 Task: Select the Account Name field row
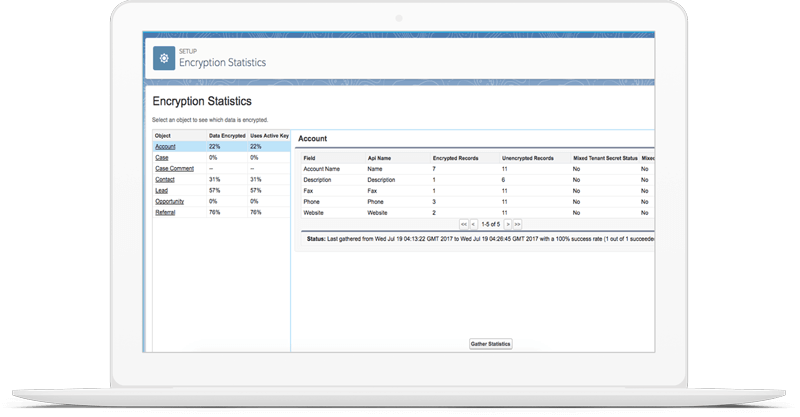[x=323, y=169]
